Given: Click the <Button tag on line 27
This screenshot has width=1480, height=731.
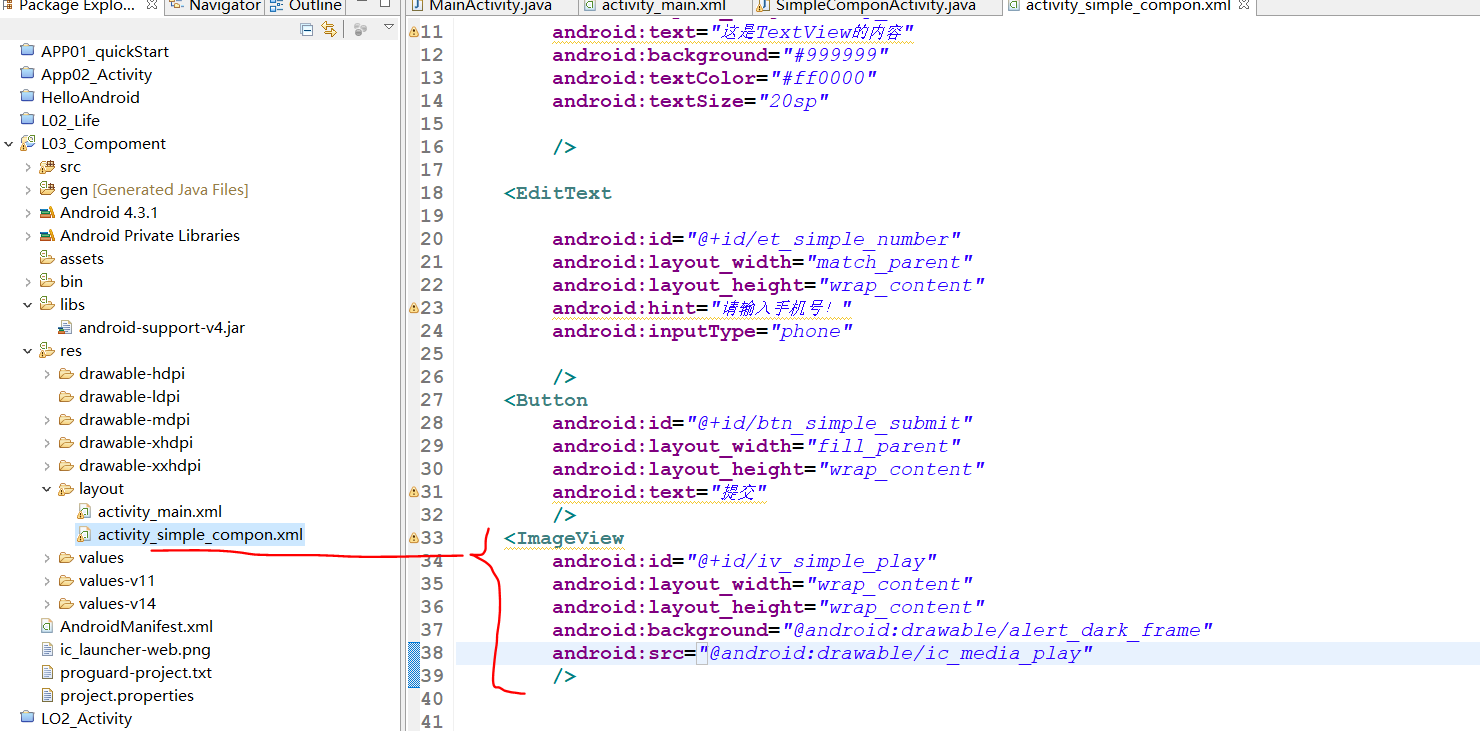Looking at the screenshot, I should click(x=545, y=400).
